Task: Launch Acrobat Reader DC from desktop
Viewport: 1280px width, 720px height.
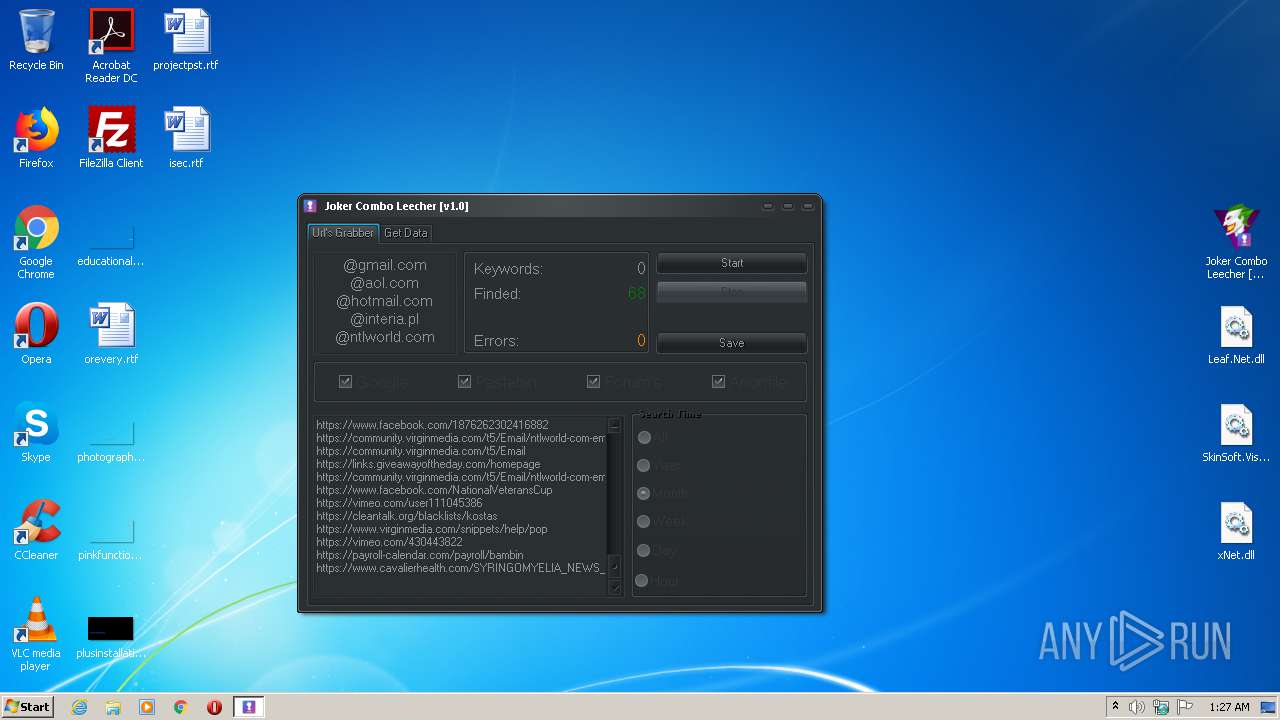Action: 111,46
